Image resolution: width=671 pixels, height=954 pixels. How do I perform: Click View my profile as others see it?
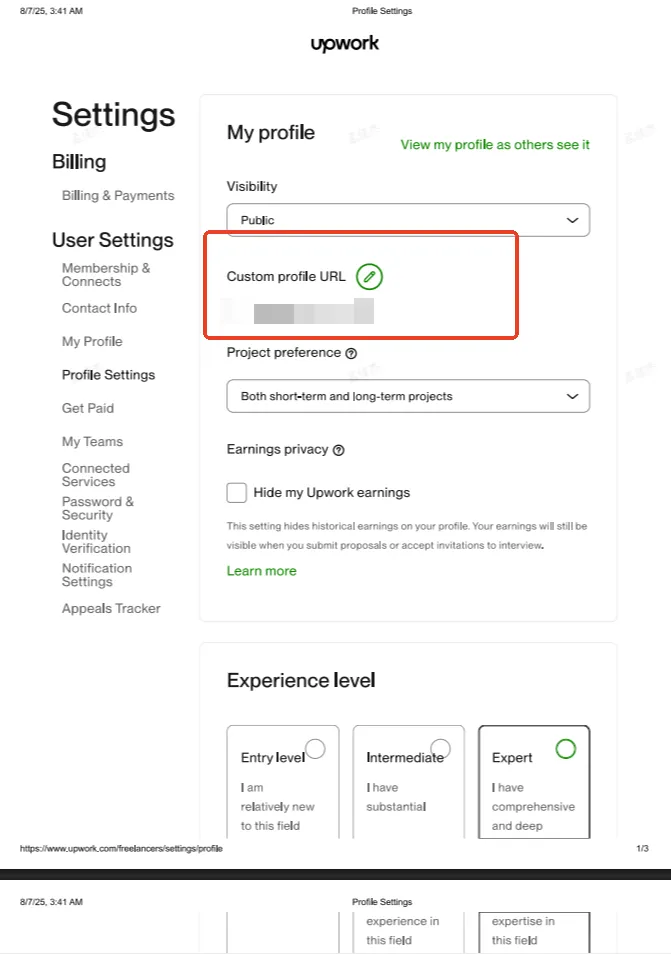pyautogui.click(x=495, y=145)
